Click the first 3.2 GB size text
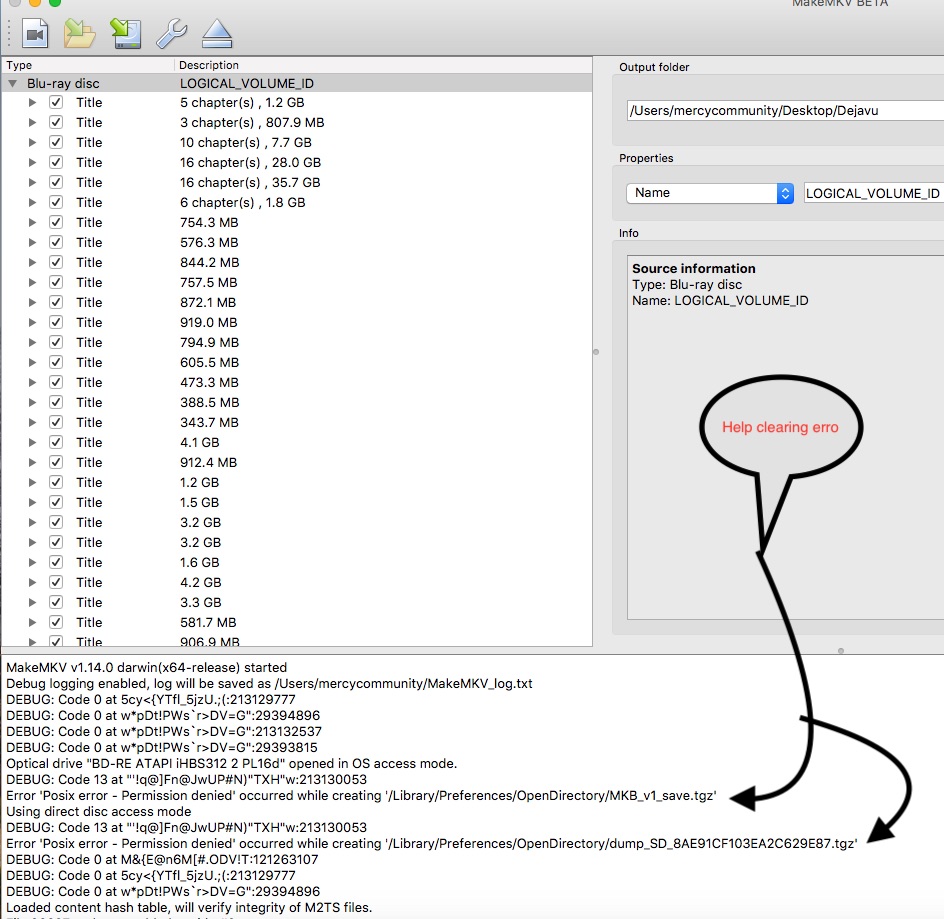The image size is (944, 919). pos(200,522)
